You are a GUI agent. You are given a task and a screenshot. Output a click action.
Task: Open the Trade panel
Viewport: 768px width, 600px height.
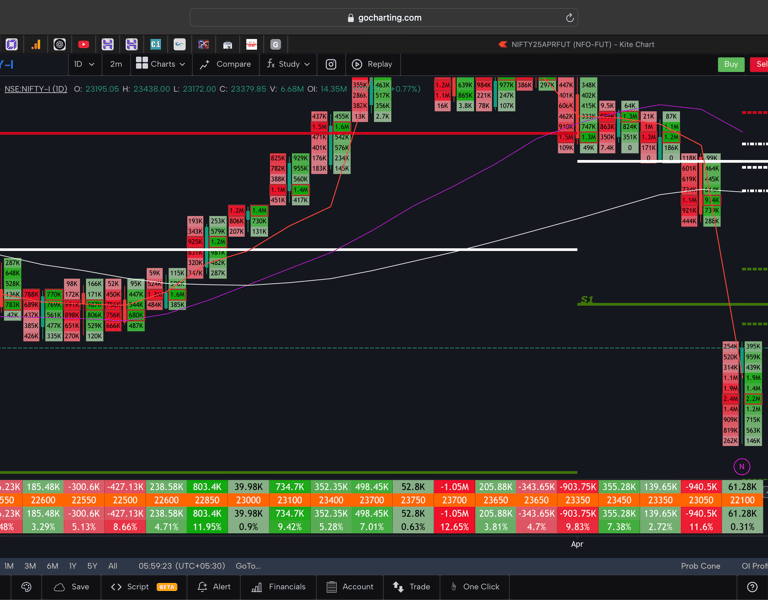(411, 587)
